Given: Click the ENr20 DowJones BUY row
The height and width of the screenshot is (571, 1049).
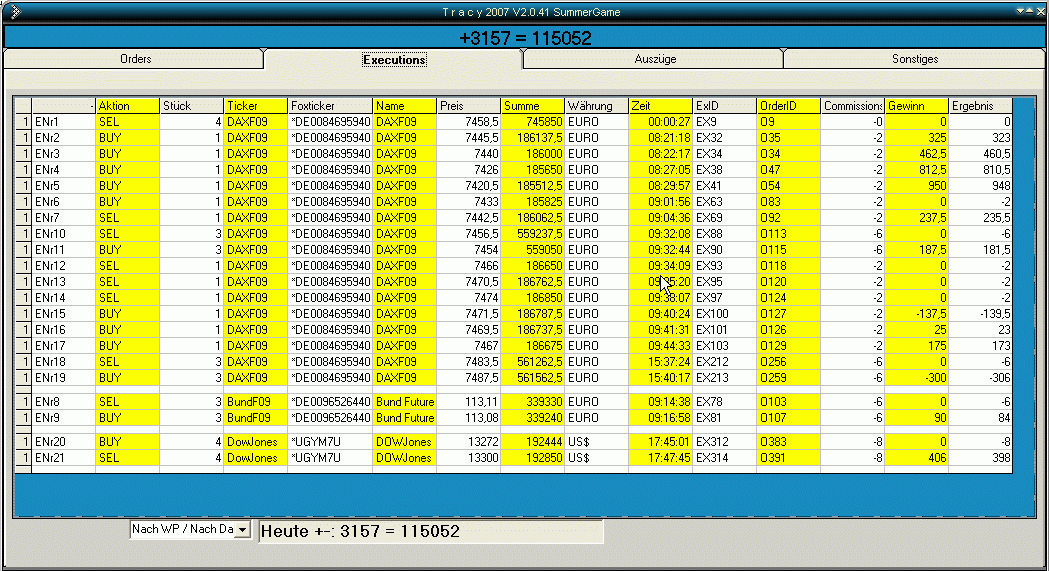Looking at the screenshot, I should tap(63, 442).
